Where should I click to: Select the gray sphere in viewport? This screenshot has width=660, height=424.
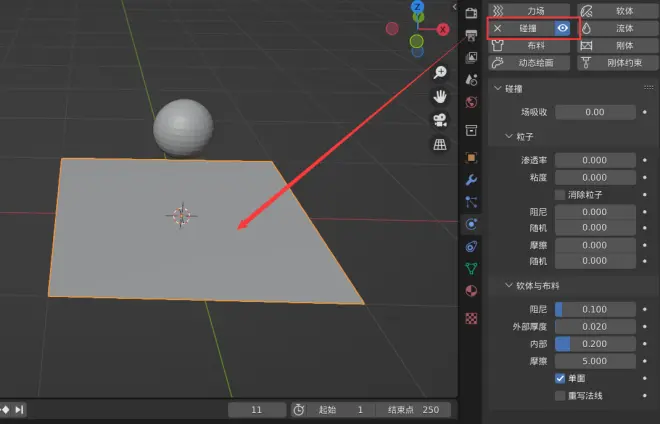click(183, 127)
